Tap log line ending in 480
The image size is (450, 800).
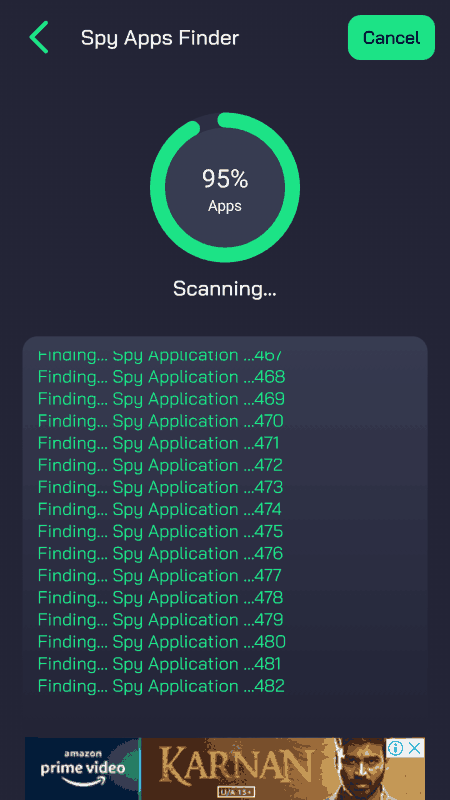pyautogui.click(x=162, y=642)
